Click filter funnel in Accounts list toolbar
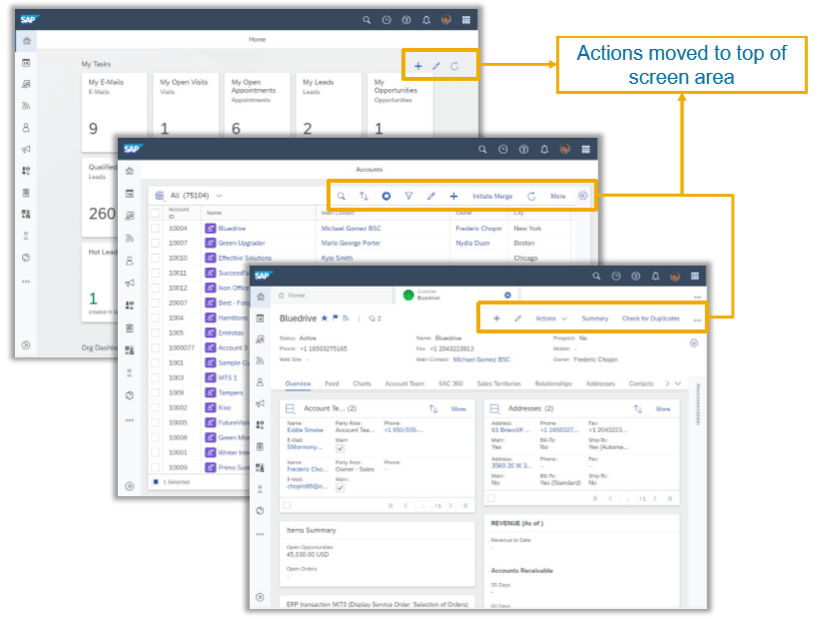820x619 pixels. [x=408, y=196]
